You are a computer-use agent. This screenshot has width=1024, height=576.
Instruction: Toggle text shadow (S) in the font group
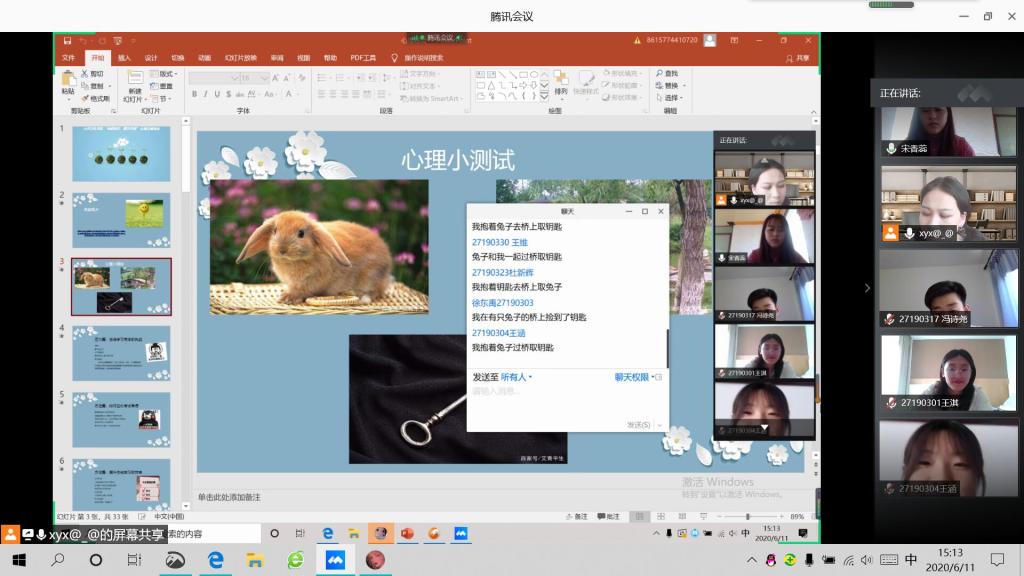tap(228, 94)
